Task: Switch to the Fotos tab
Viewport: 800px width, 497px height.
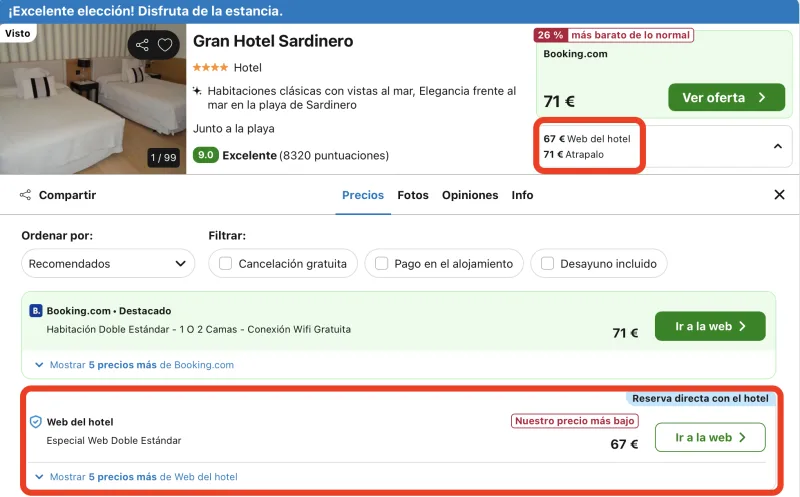Action: tap(413, 195)
